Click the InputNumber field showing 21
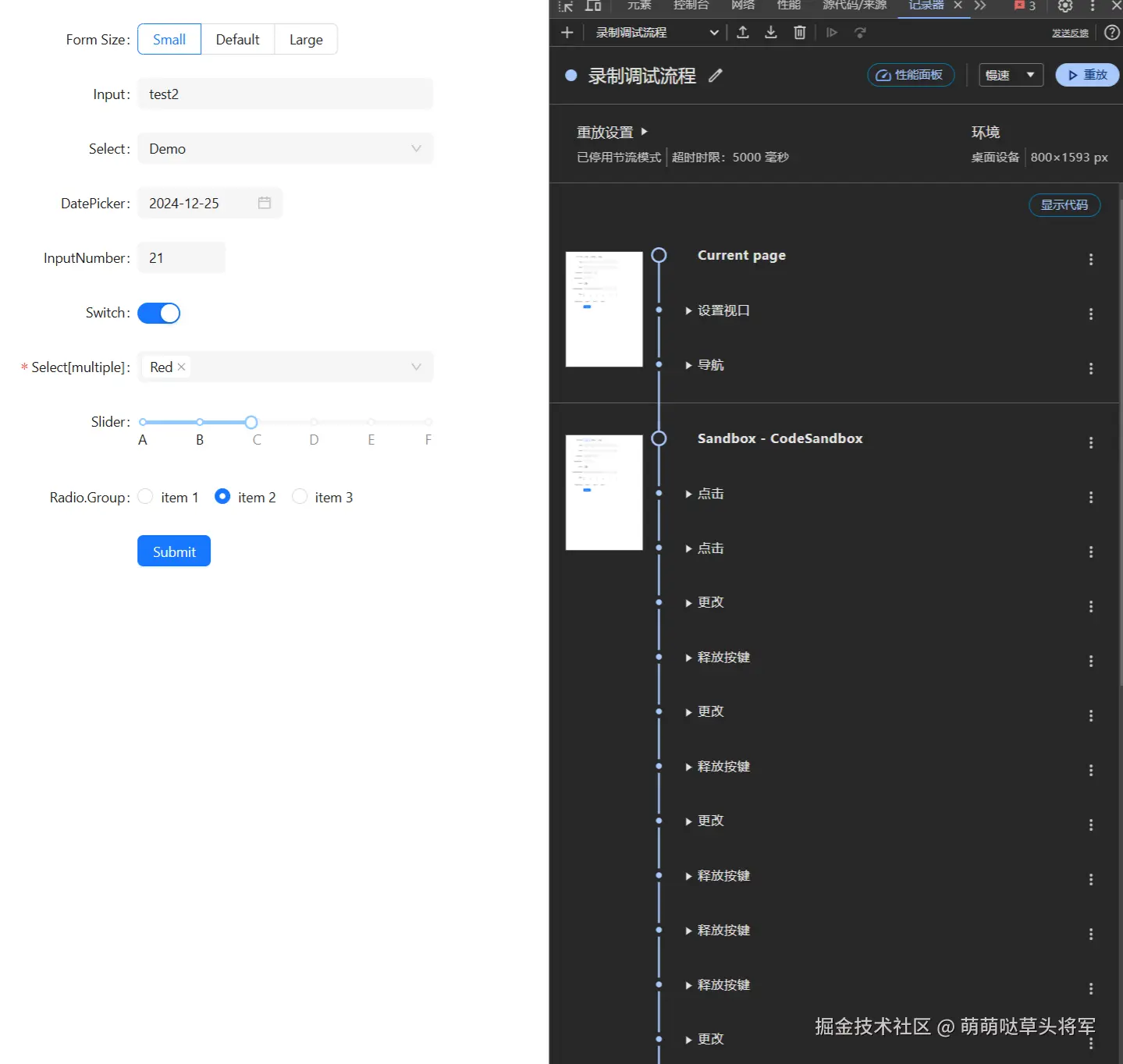Viewport: 1123px width, 1064px height. click(x=181, y=257)
